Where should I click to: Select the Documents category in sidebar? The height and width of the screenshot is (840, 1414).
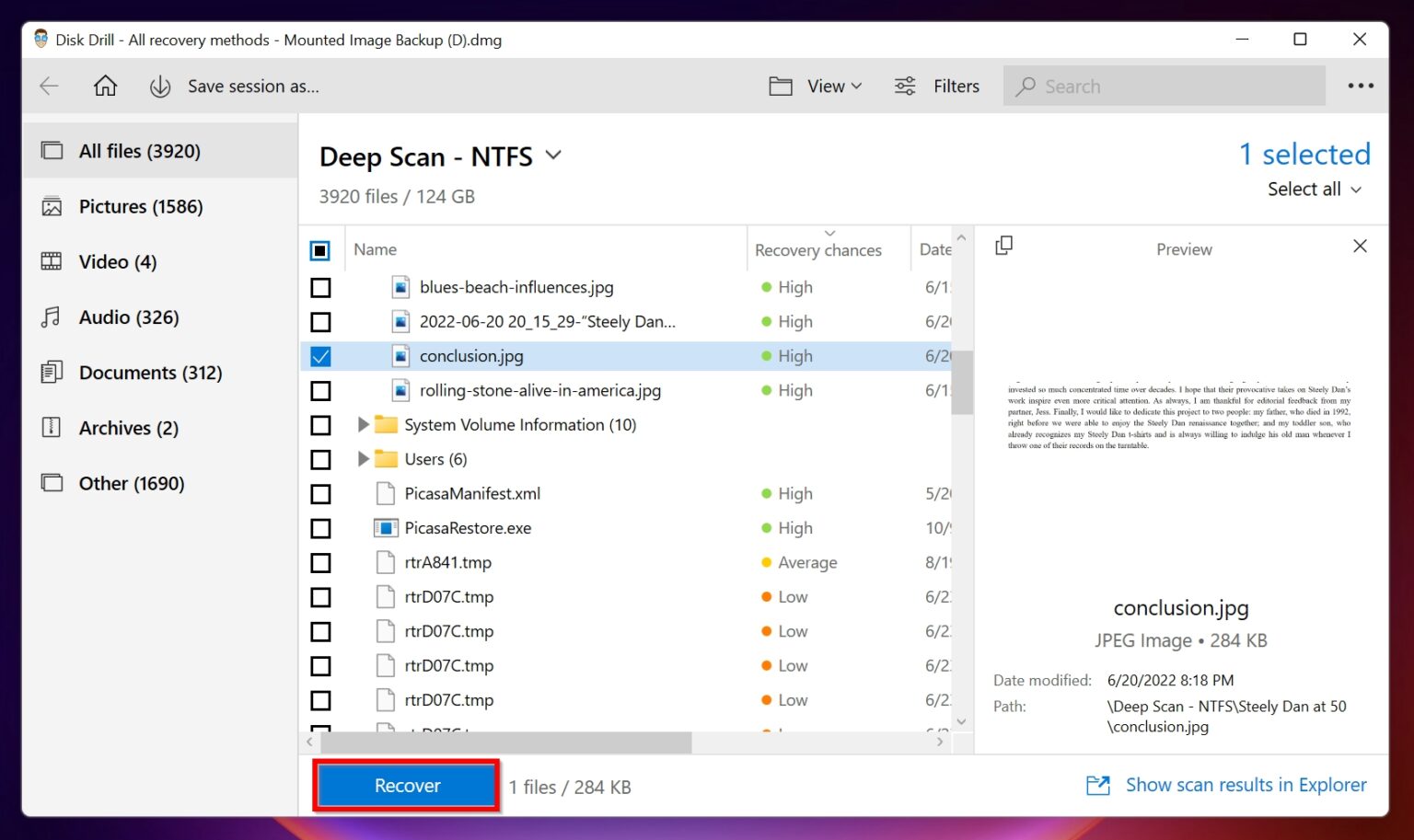150,373
